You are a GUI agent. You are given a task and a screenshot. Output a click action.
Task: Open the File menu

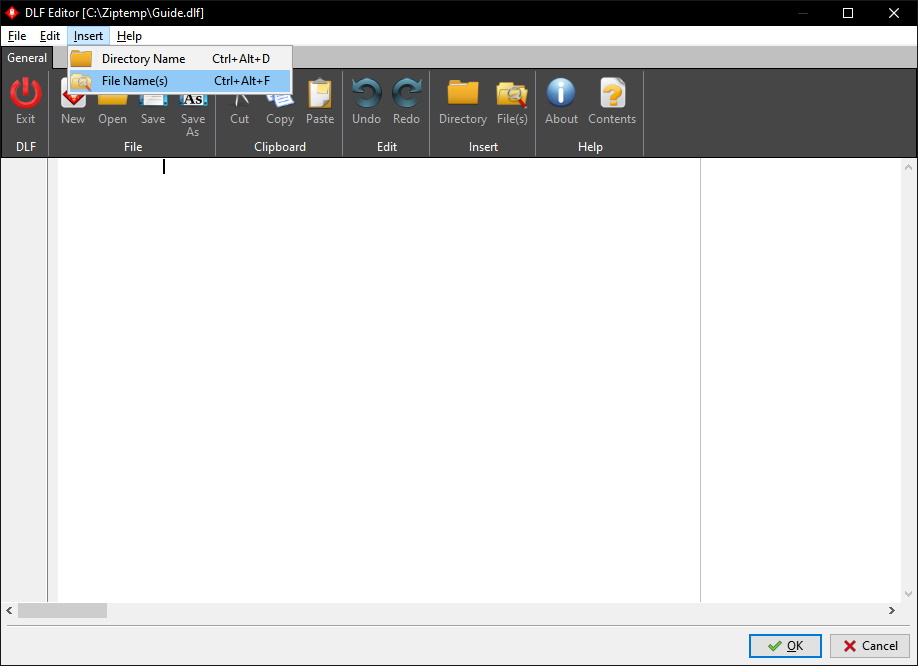[17, 36]
